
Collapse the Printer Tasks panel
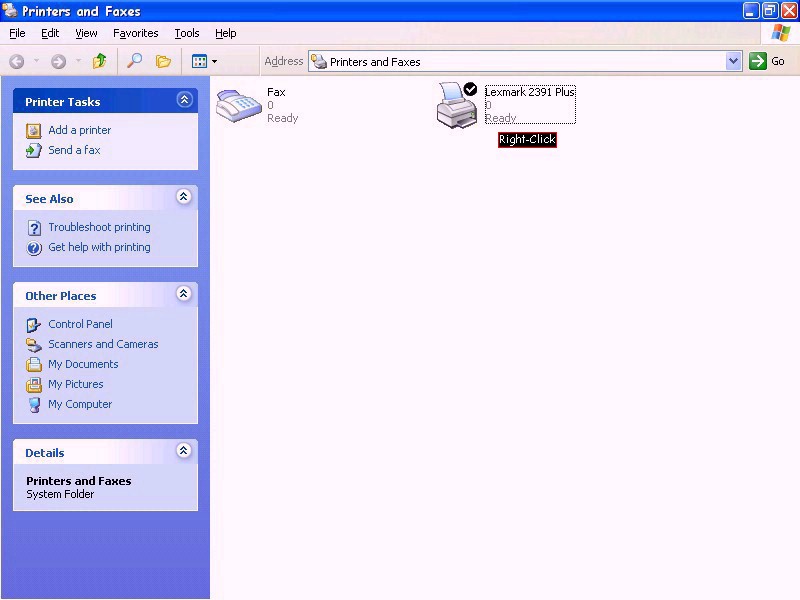pos(184,99)
